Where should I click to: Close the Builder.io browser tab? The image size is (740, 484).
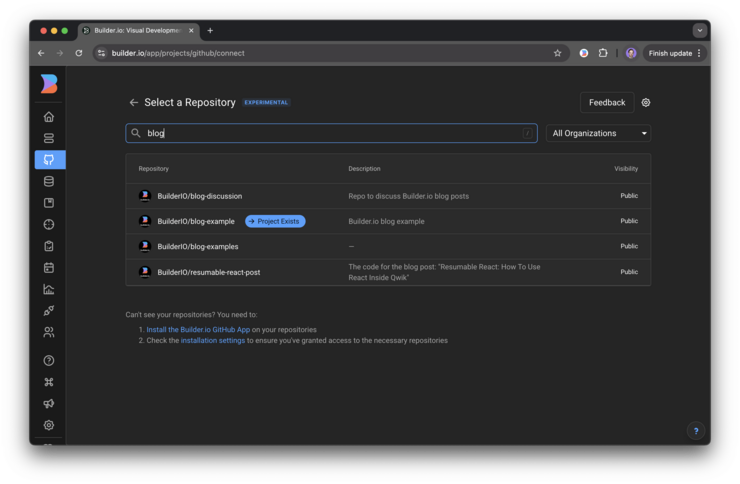tap(191, 31)
